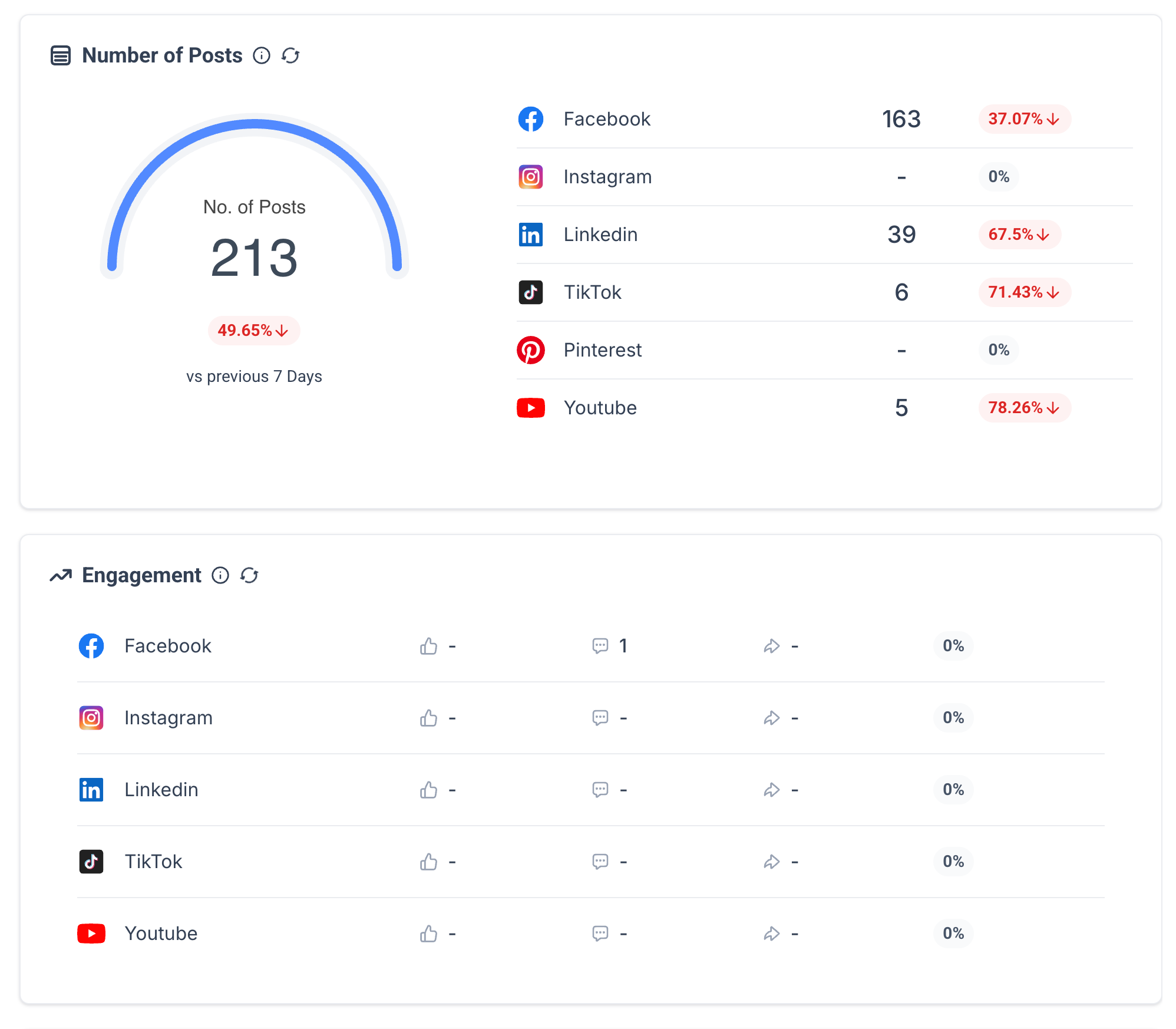Refresh the Engagement widget

(249, 575)
